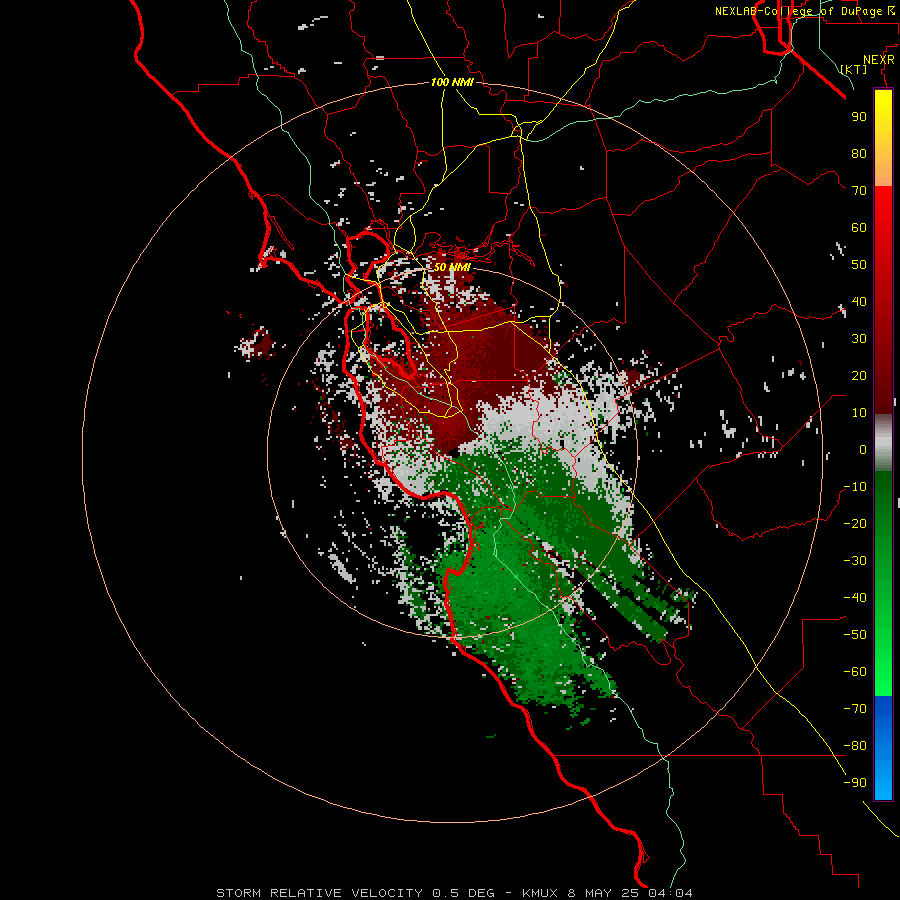Image resolution: width=900 pixels, height=900 pixels.
Task: Click the -50 value on velocity scale
Action: (855, 635)
